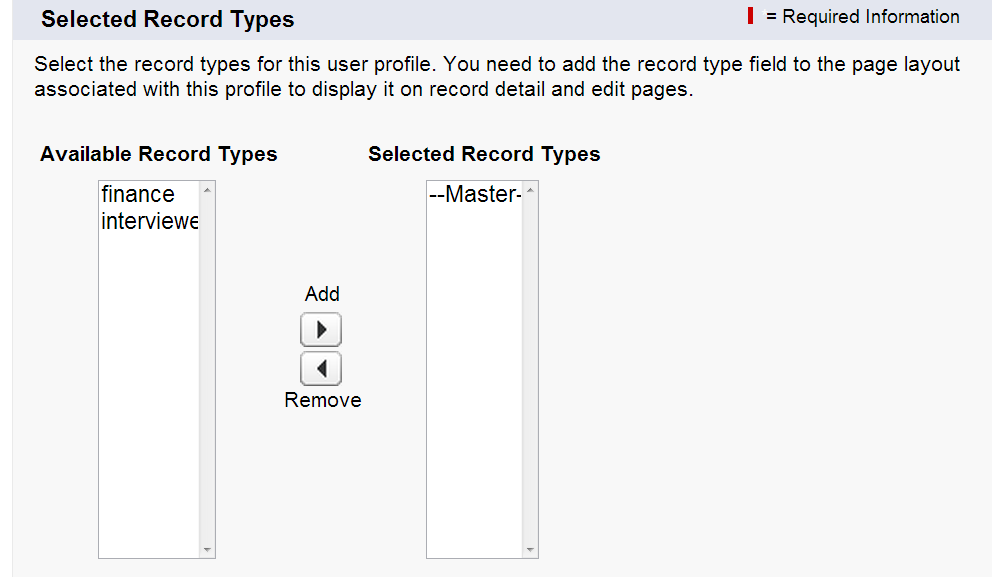Image resolution: width=992 pixels, height=577 pixels.
Task: Click empty area inside Selected Record Types list
Action: point(475,400)
